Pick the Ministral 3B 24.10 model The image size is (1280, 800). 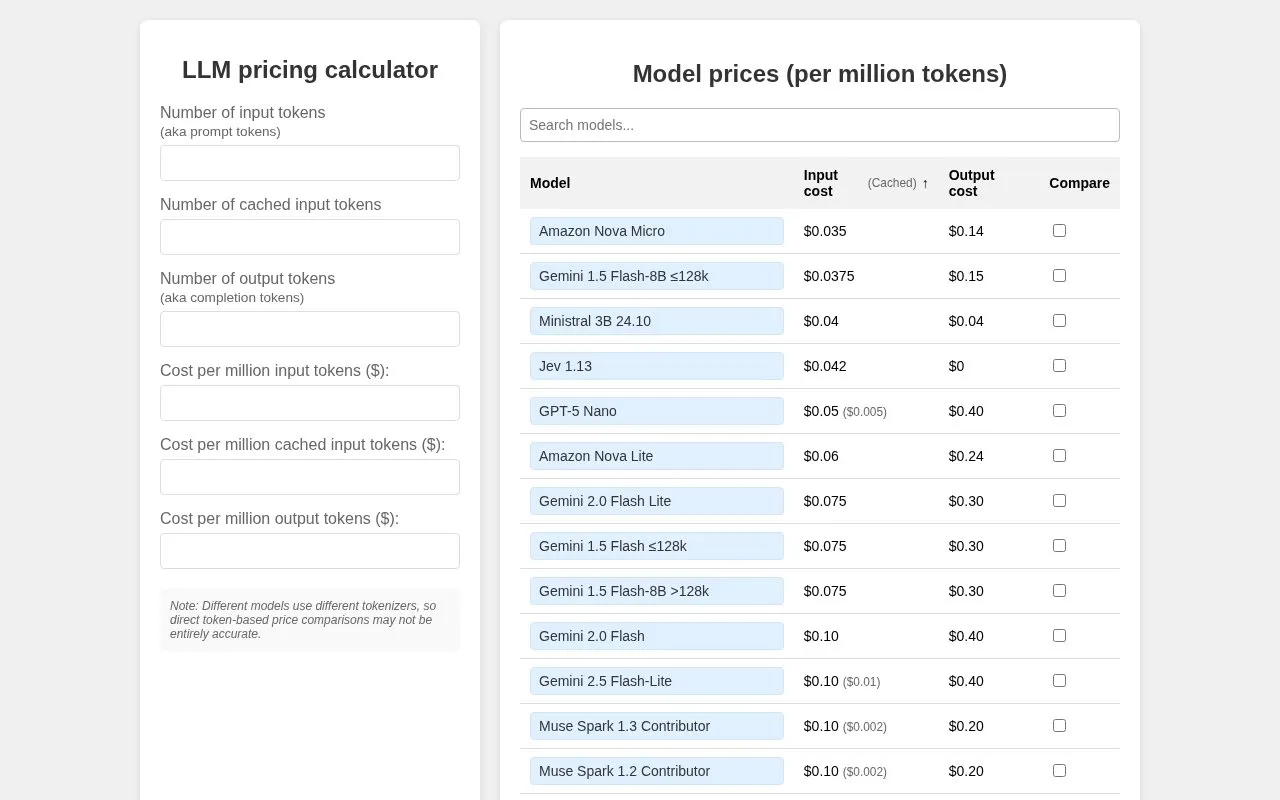[x=657, y=321]
